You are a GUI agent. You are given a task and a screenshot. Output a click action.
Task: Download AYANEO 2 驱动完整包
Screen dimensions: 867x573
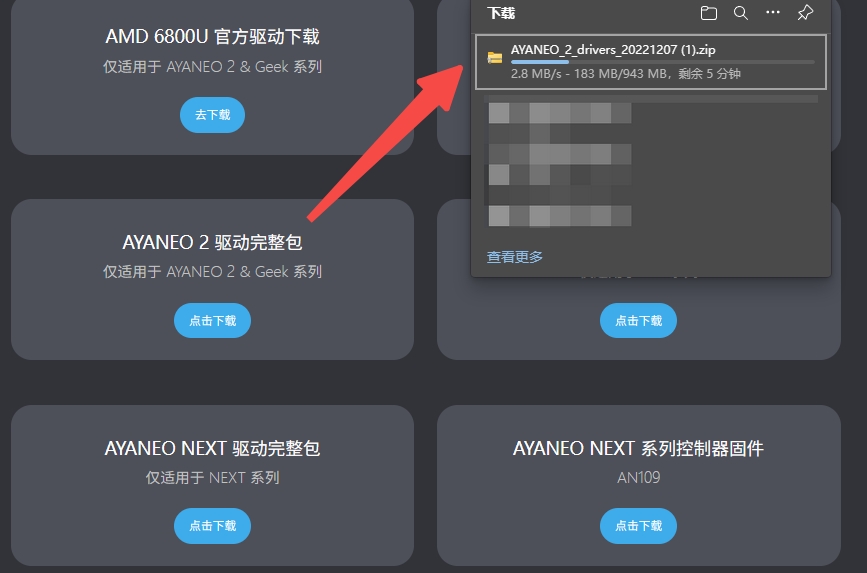212,320
